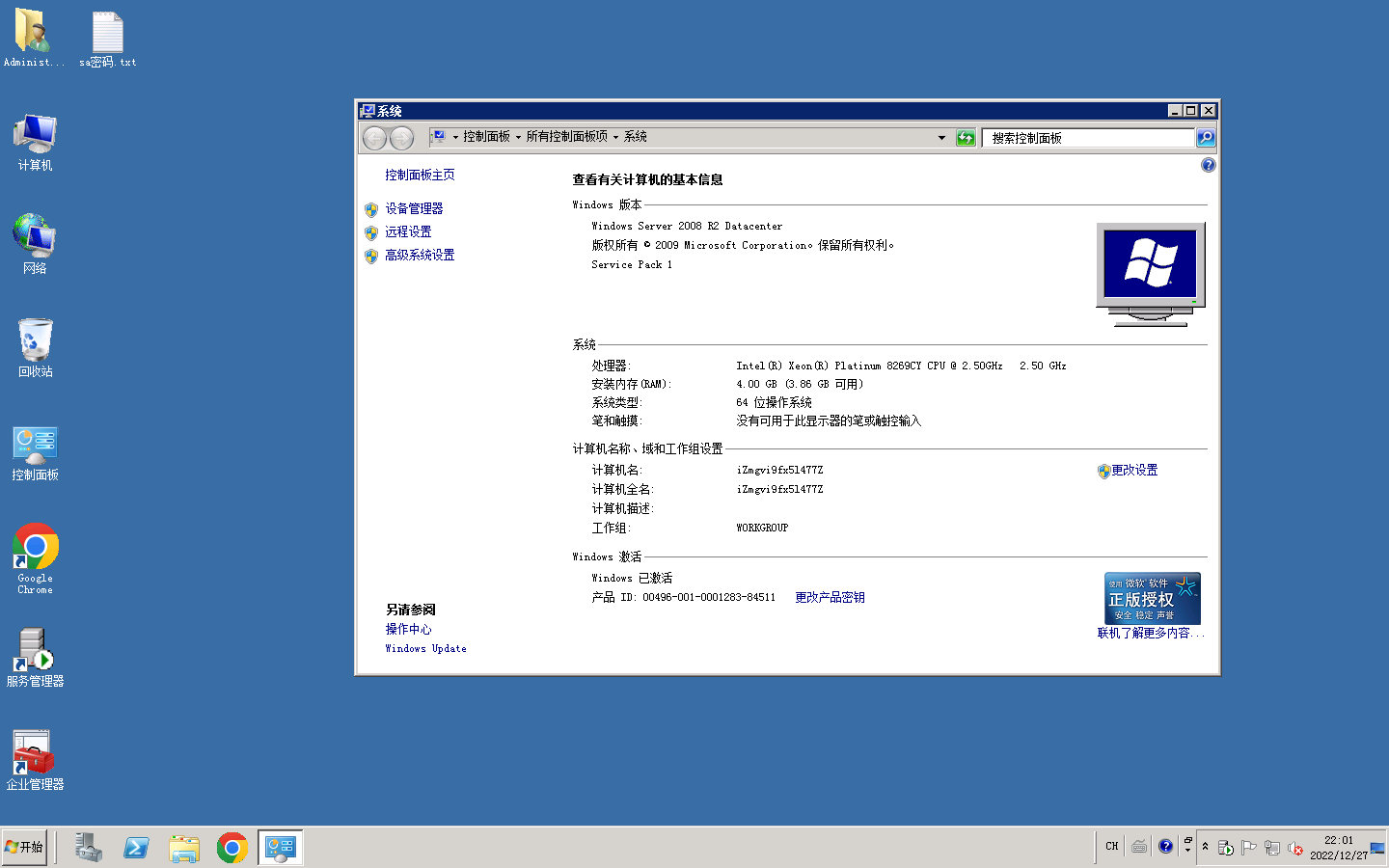Screen dimensions: 1389x868
Task: Show hidden tray icons chevron
Action: tap(1205, 847)
